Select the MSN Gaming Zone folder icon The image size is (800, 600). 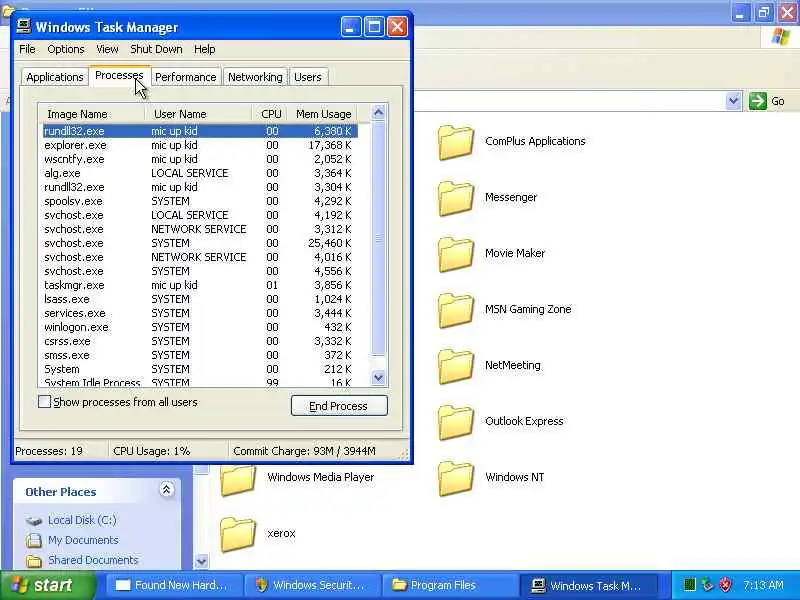(x=456, y=310)
